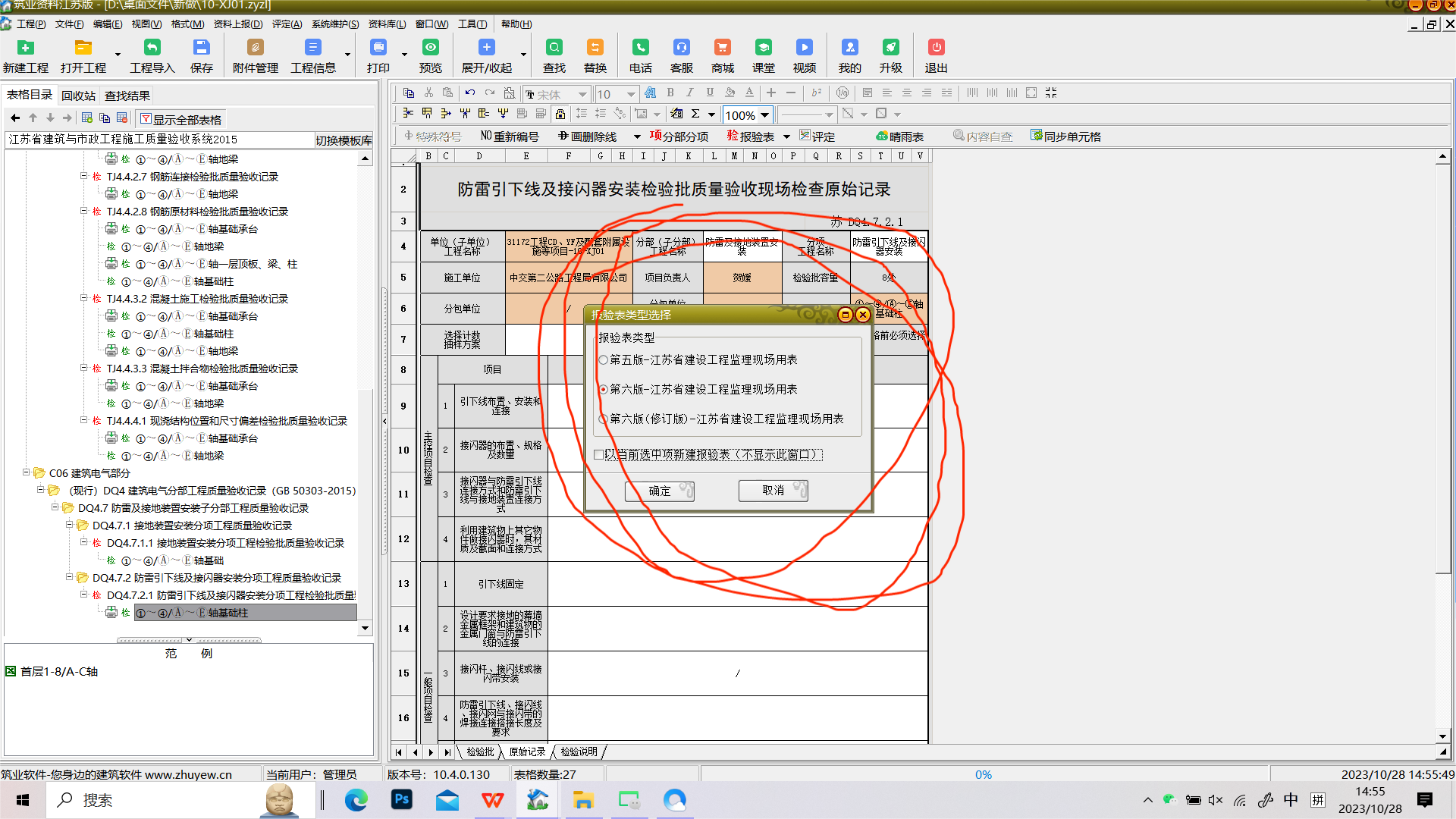The height and width of the screenshot is (819, 1456).
Task: Click the 晴雨表 toolbar button
Action: point(899,136)
